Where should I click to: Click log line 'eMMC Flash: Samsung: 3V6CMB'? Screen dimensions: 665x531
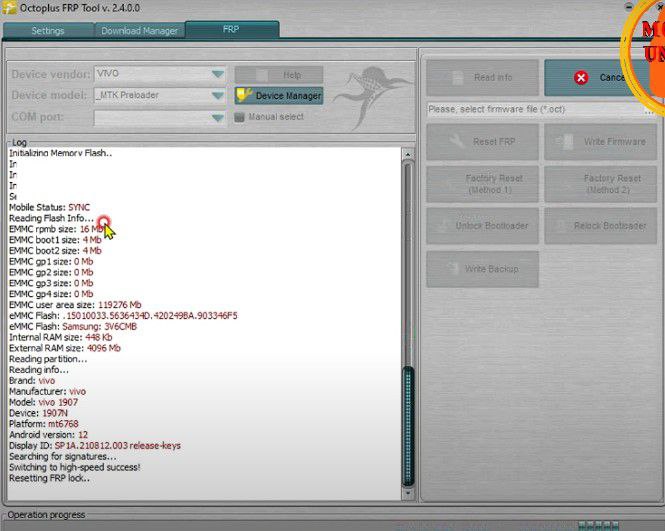click(73, 327)
